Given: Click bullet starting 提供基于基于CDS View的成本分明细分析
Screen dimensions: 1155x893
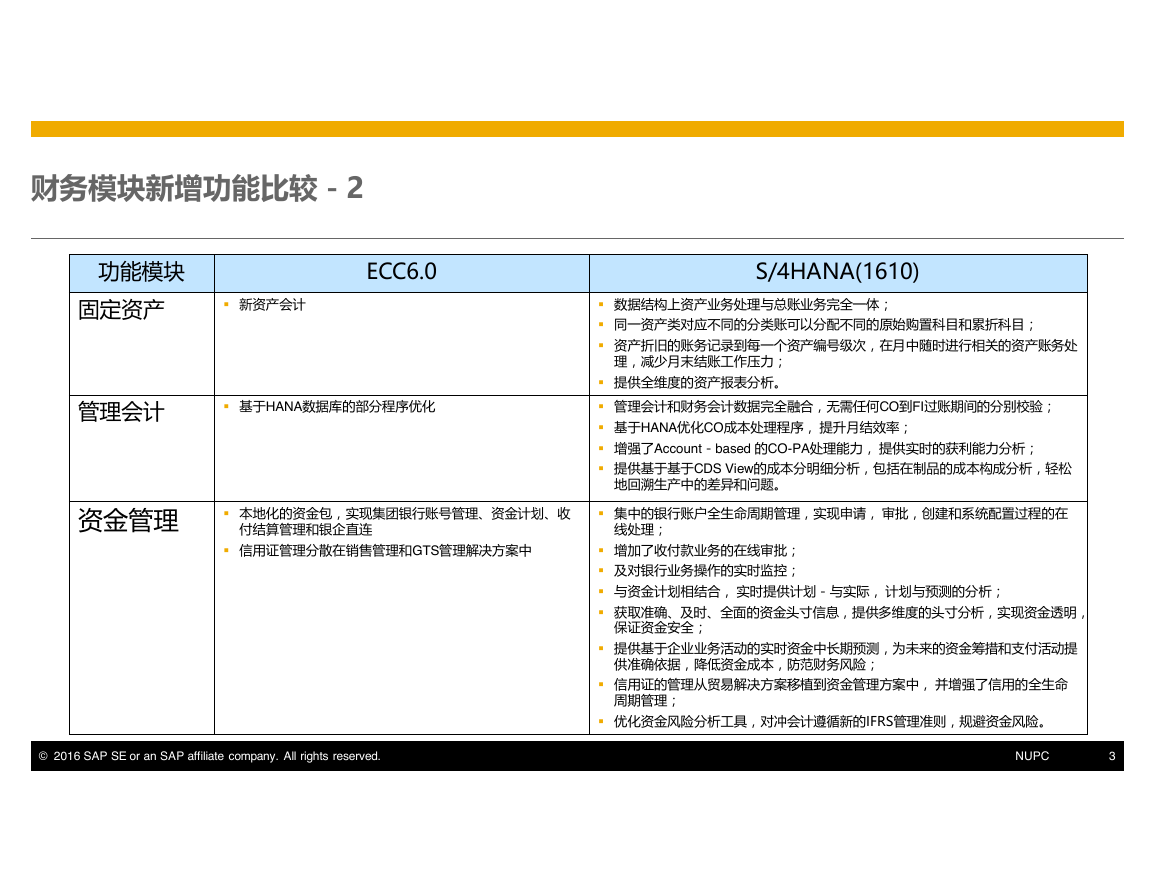Looking at the screenshot, I should [x=843, y=477].
